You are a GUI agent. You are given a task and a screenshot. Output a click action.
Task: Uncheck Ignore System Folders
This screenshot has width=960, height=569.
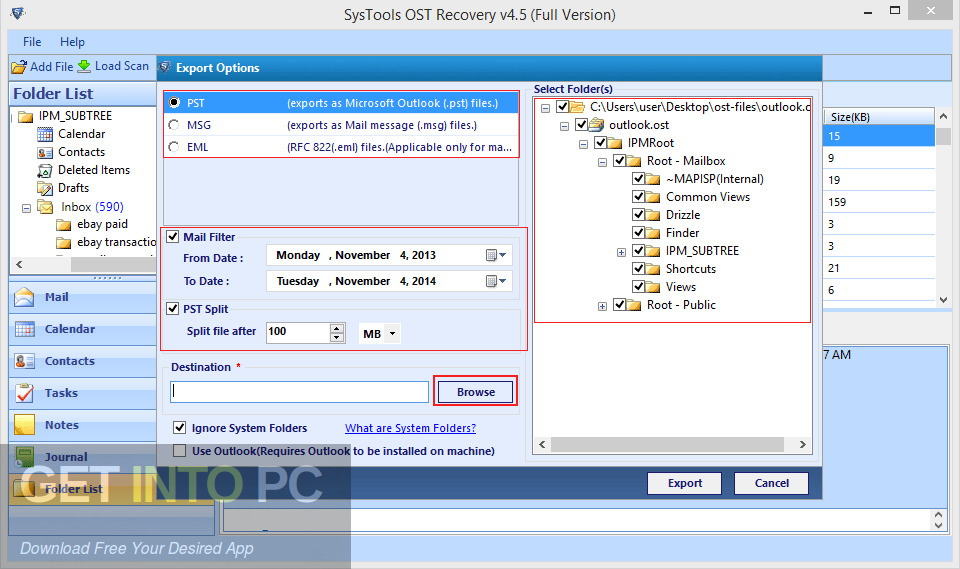click(179, 428)
